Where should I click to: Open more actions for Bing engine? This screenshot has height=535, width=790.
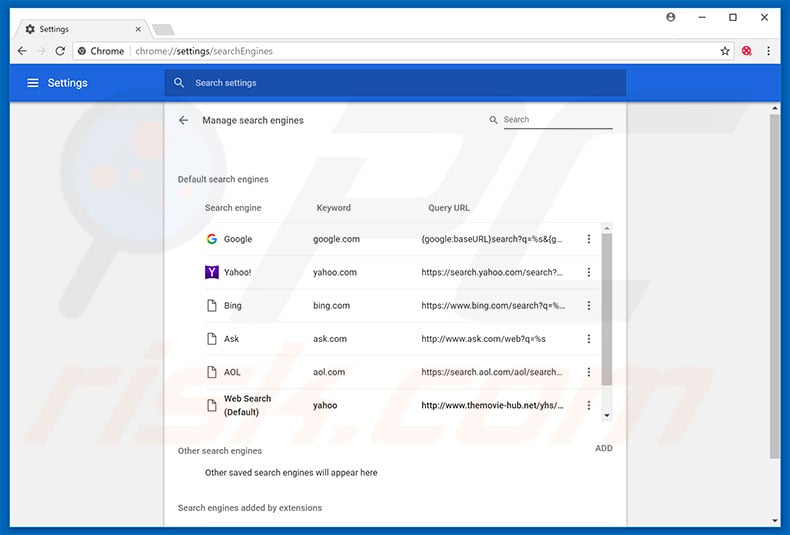(x=588, y=305)
